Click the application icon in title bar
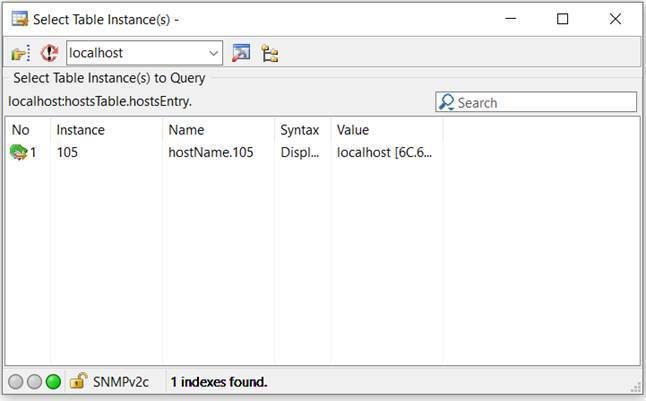 tap(19, 19)
